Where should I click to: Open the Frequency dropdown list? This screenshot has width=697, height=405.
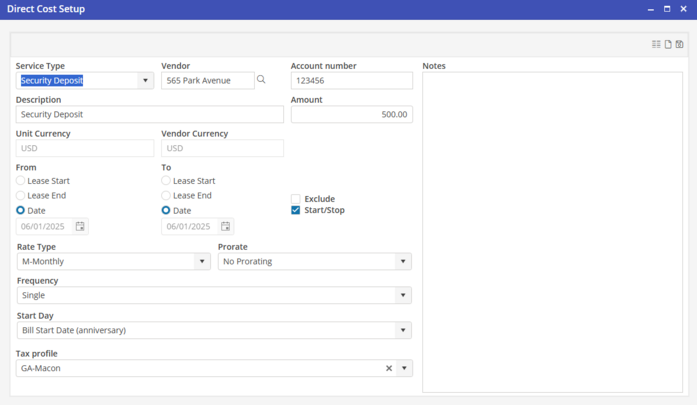point(403,296)
